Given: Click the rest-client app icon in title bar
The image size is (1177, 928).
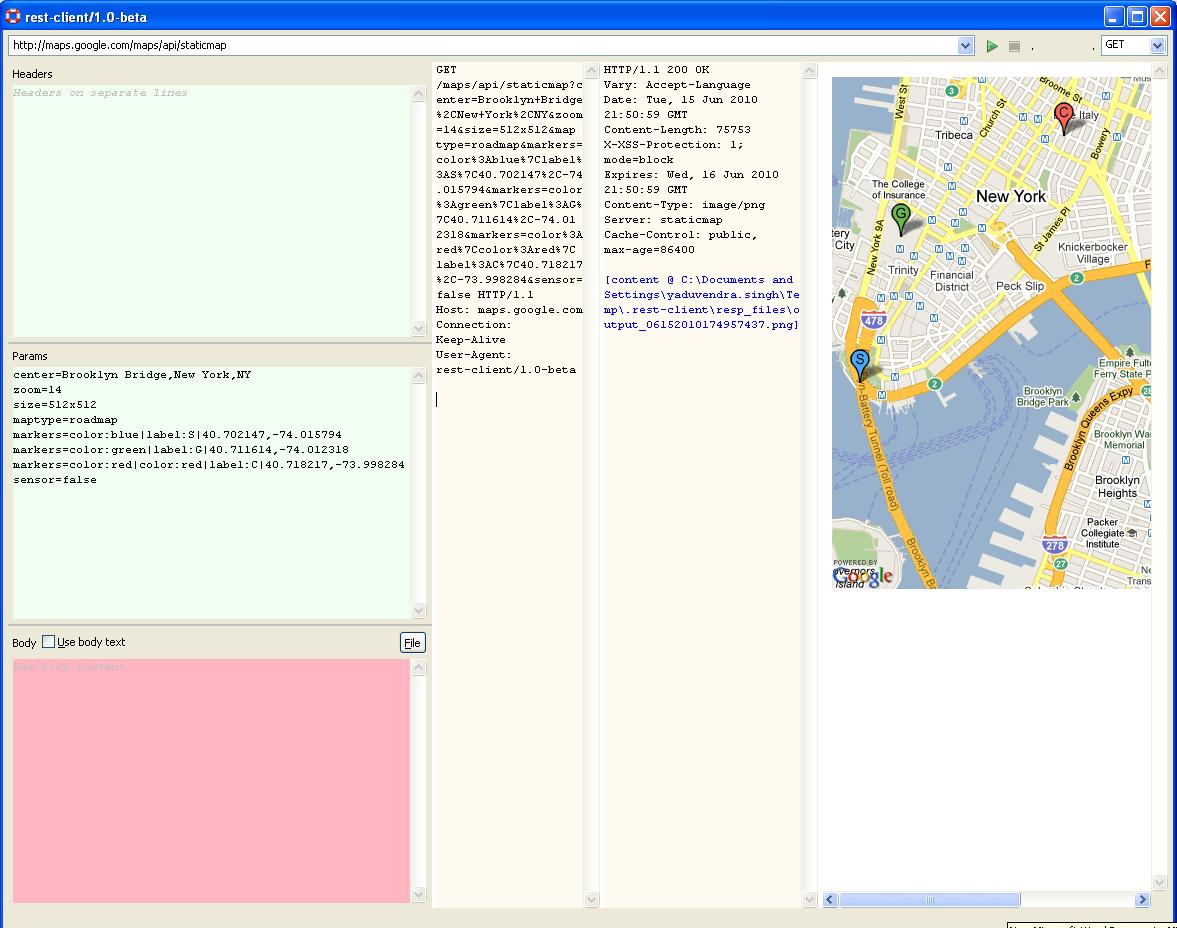Looking at the screenshot, I should point(13,16).
